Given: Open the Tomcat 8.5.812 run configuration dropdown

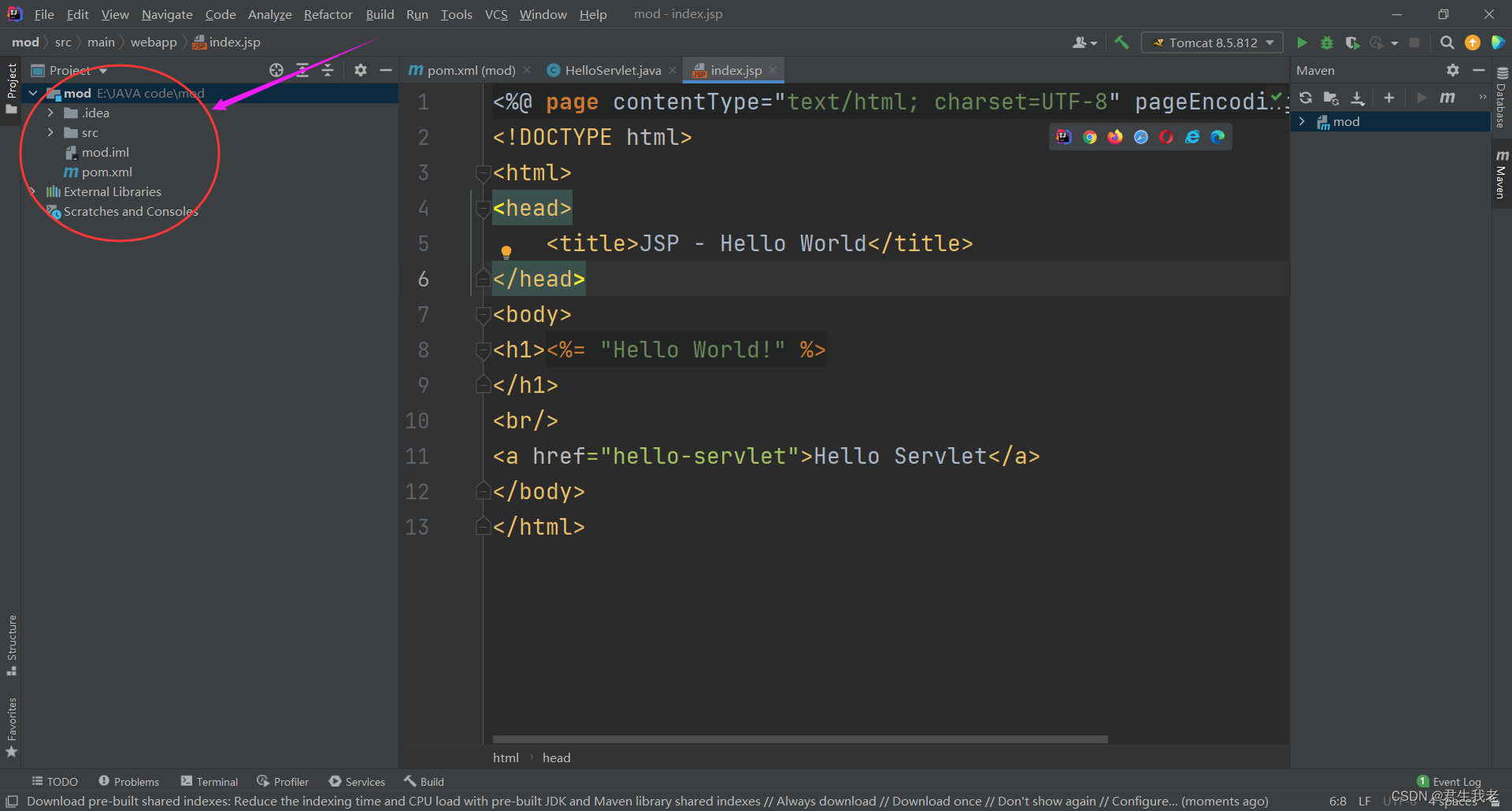Looking at the screenshot, I should 1212,43.
